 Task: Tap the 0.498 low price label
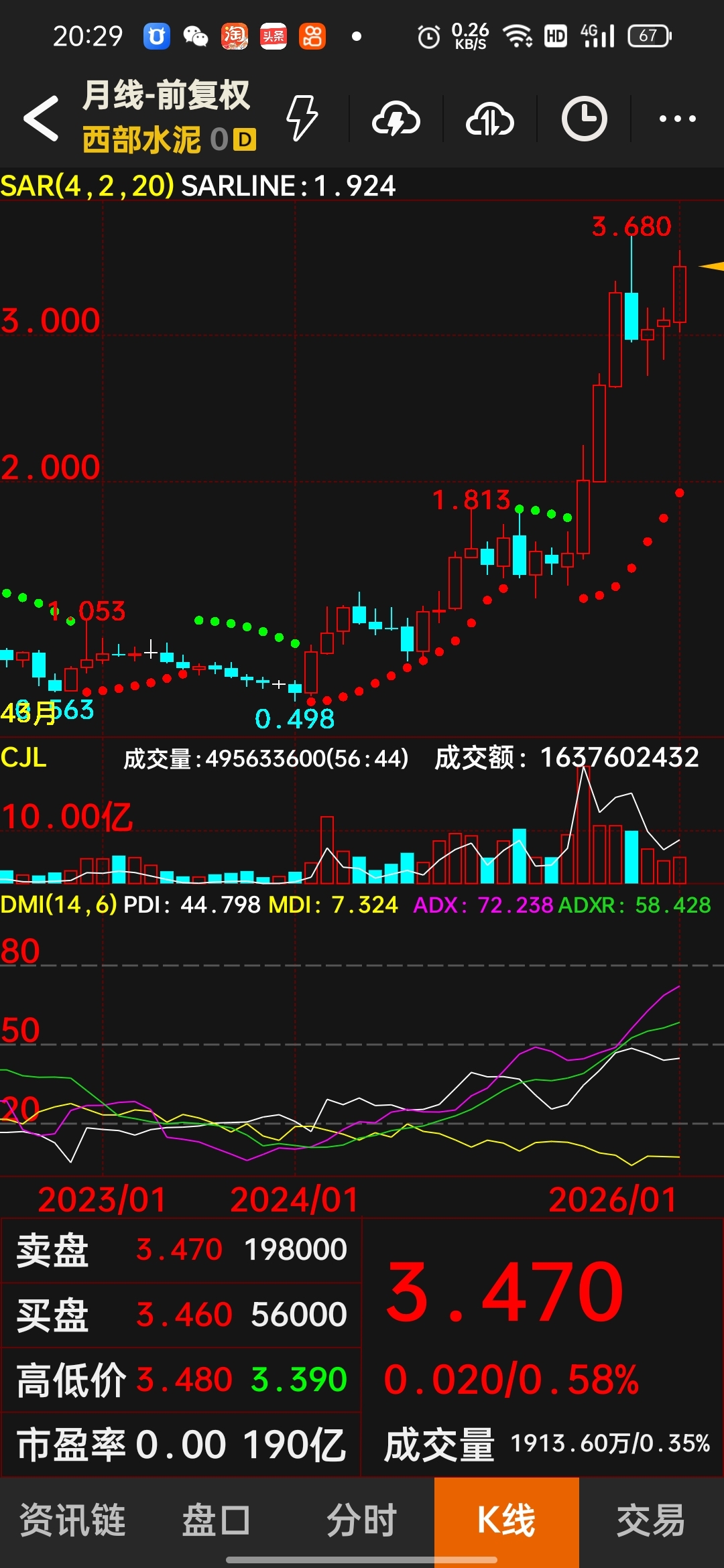click(x=295, y=719)
